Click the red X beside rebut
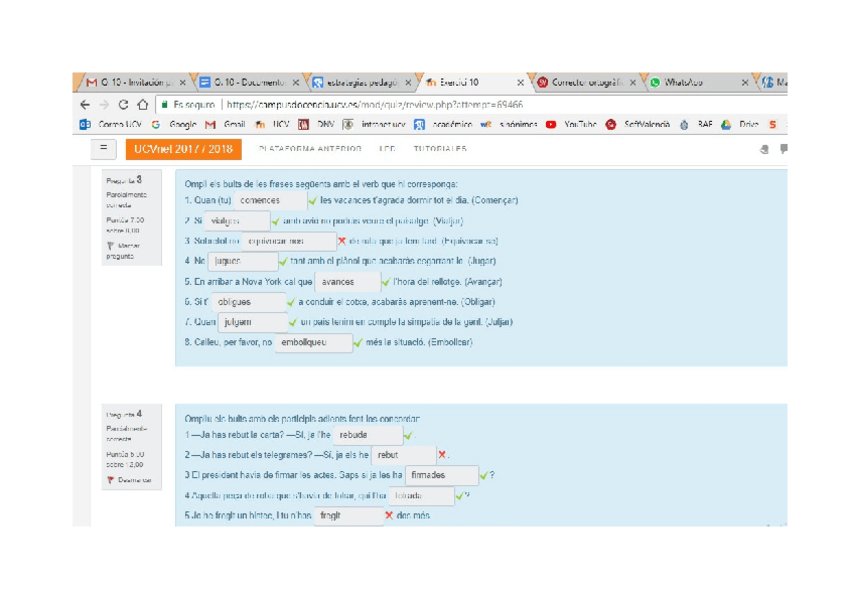Viewport: 848px width, 599px height. (442, 455)
